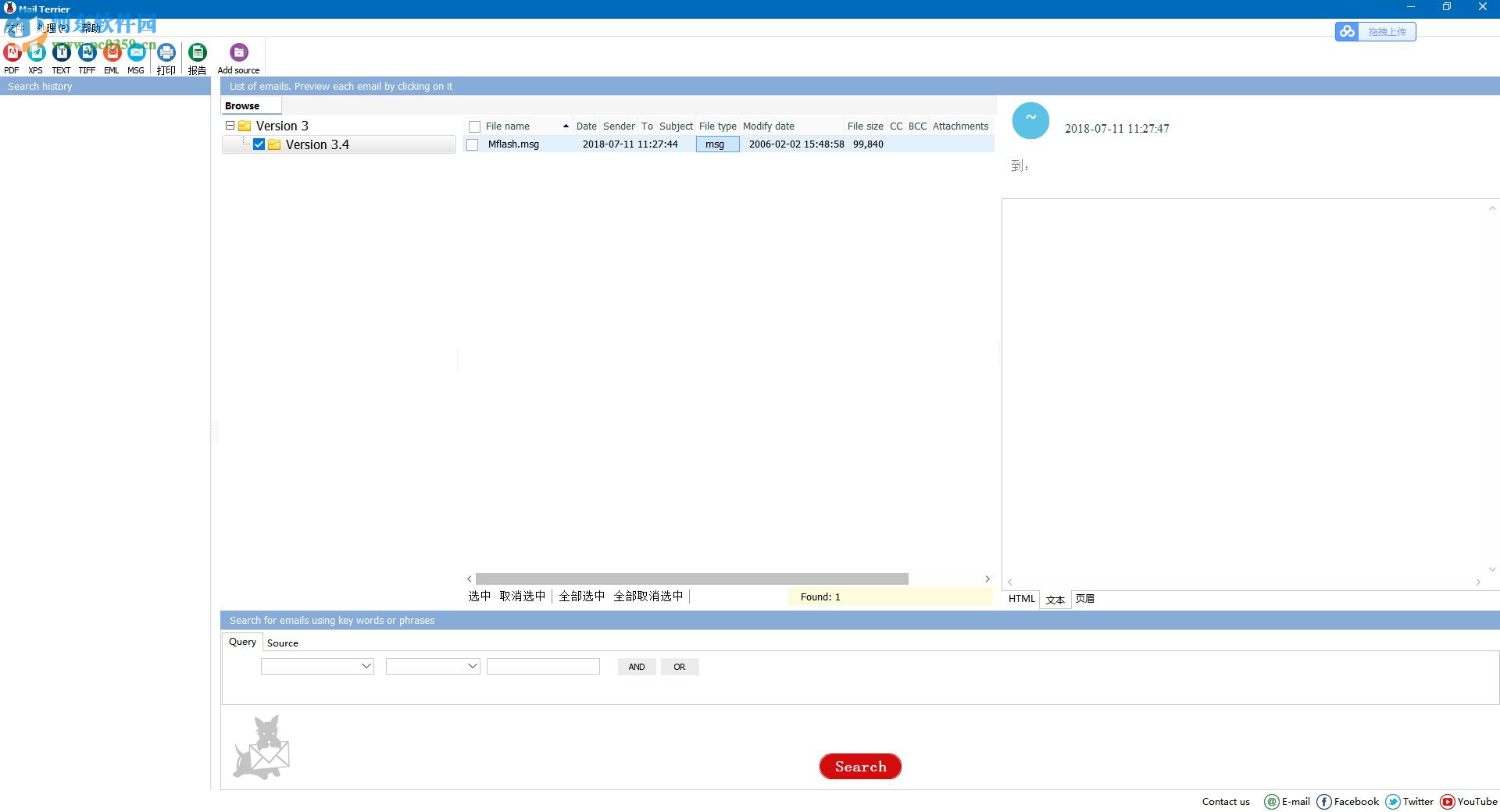This screenshot has height=812, width=1500.
Task: Click the email list right scroll arrow
Action: tap(987, 579)
